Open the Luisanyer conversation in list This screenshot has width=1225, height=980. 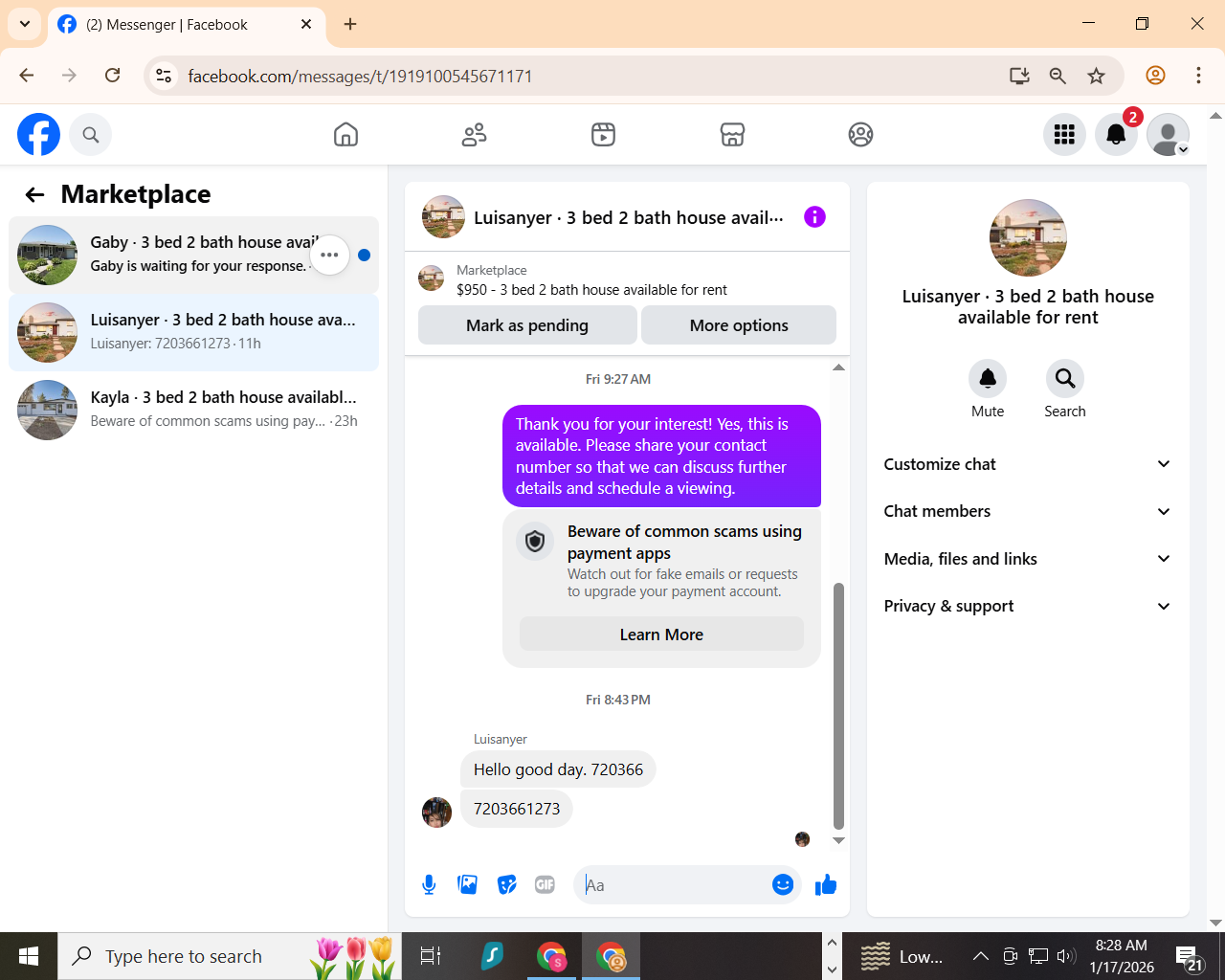193,332
